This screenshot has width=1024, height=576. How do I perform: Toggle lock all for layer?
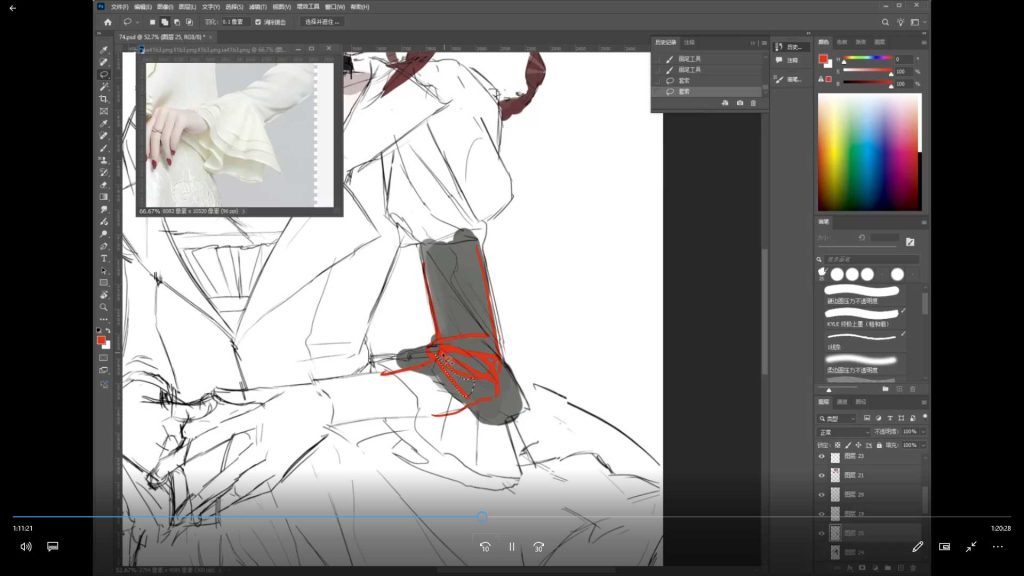[x=879, y=445]
